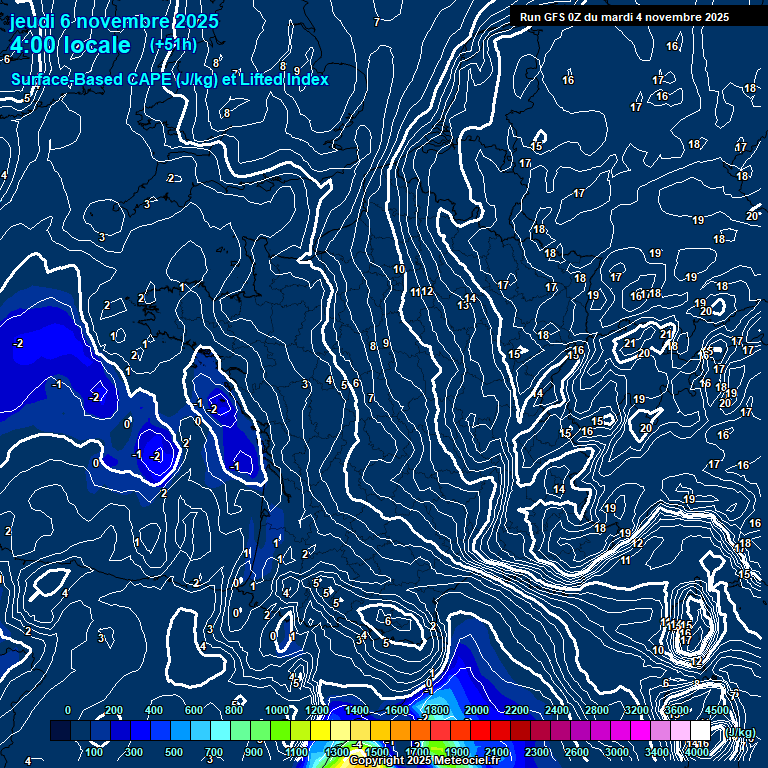Click legend label 2100
Screen dimensions: 768x768
point(497,752)
